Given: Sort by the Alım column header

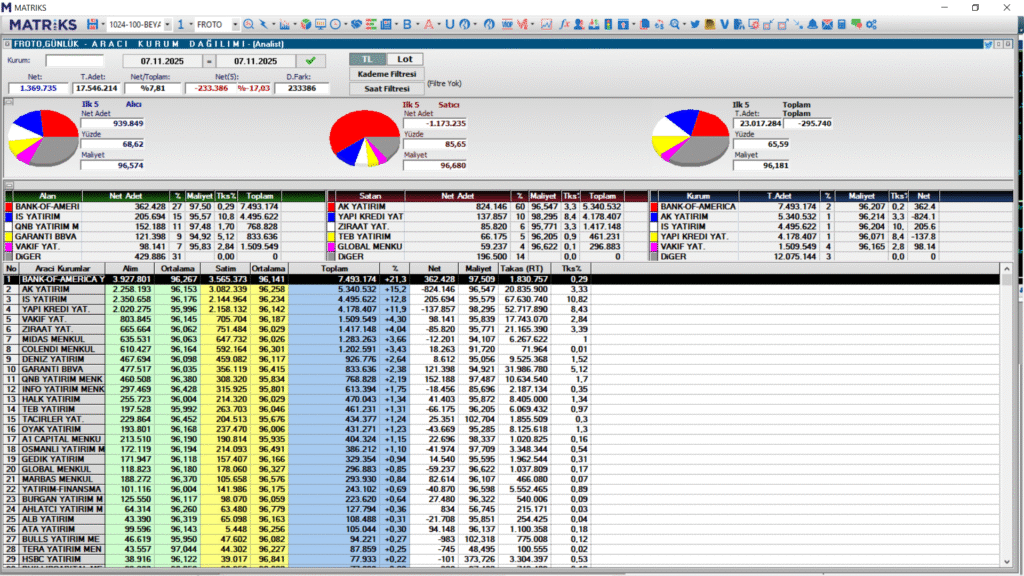Looking at the screenshot, I should point(130,268).
